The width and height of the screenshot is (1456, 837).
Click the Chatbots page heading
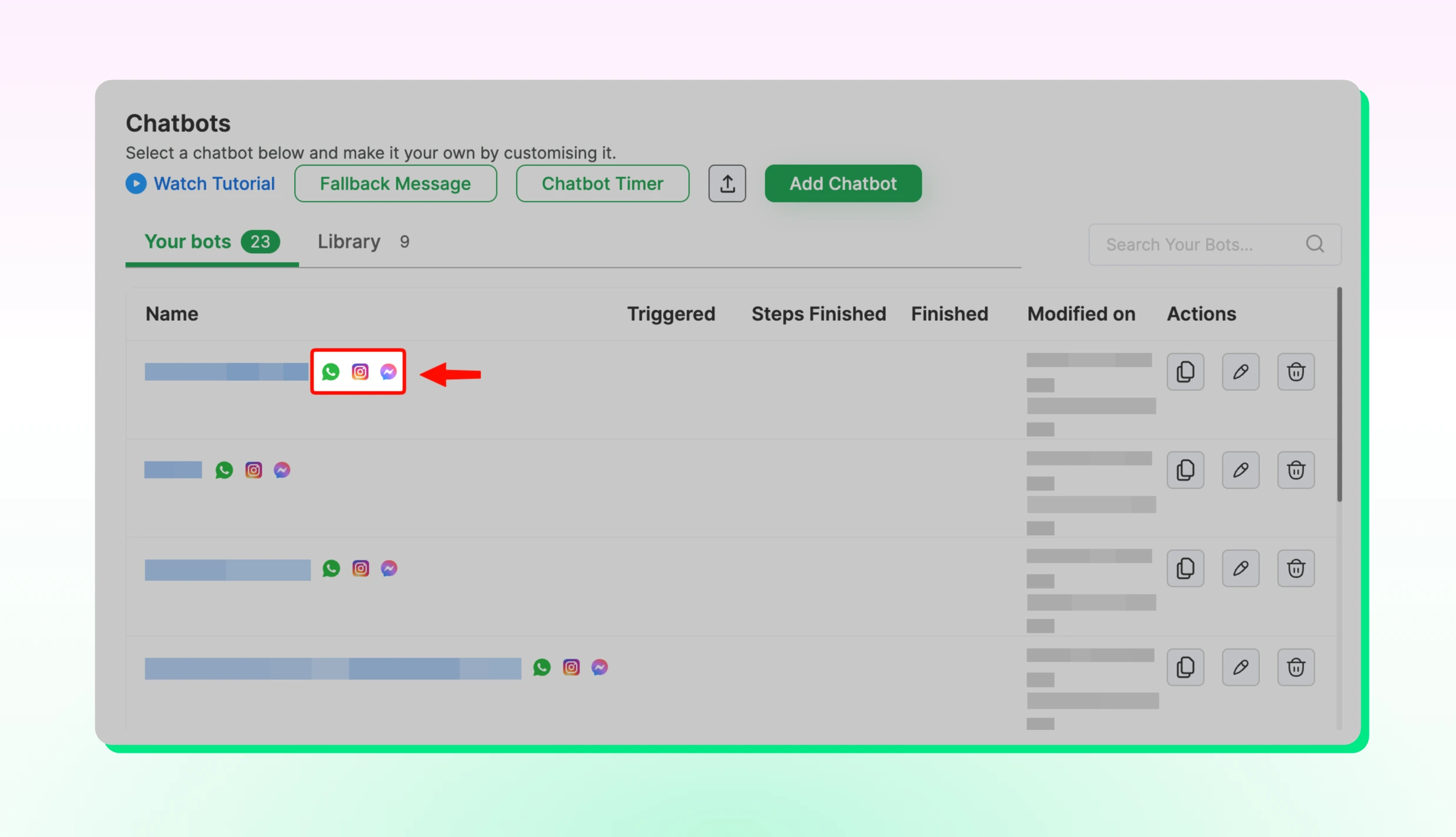click(x=178, y=124)
